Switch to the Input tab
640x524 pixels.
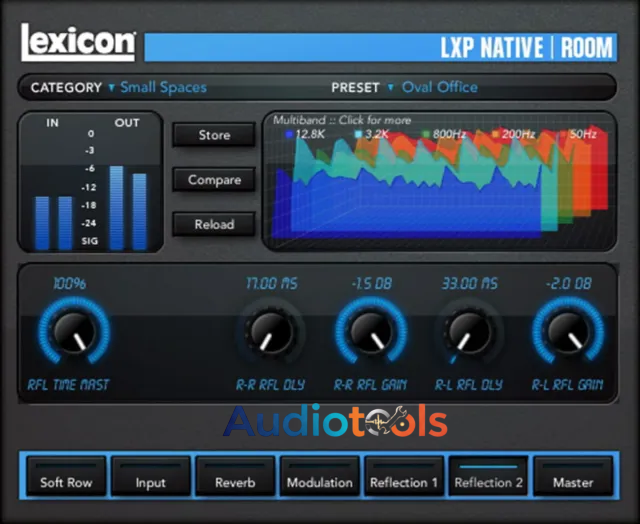click(x=151, y=476)
